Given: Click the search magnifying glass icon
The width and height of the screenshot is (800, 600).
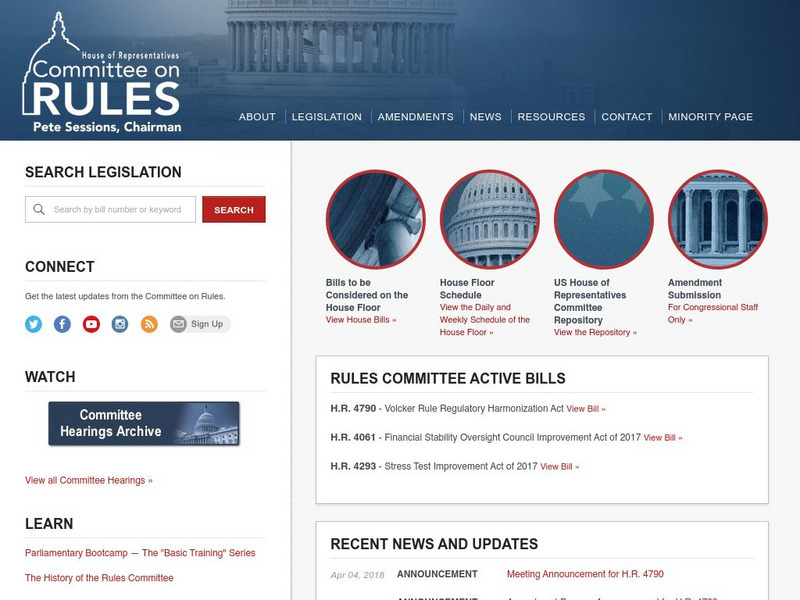Looking at the screenshot, I should [39, 209].
